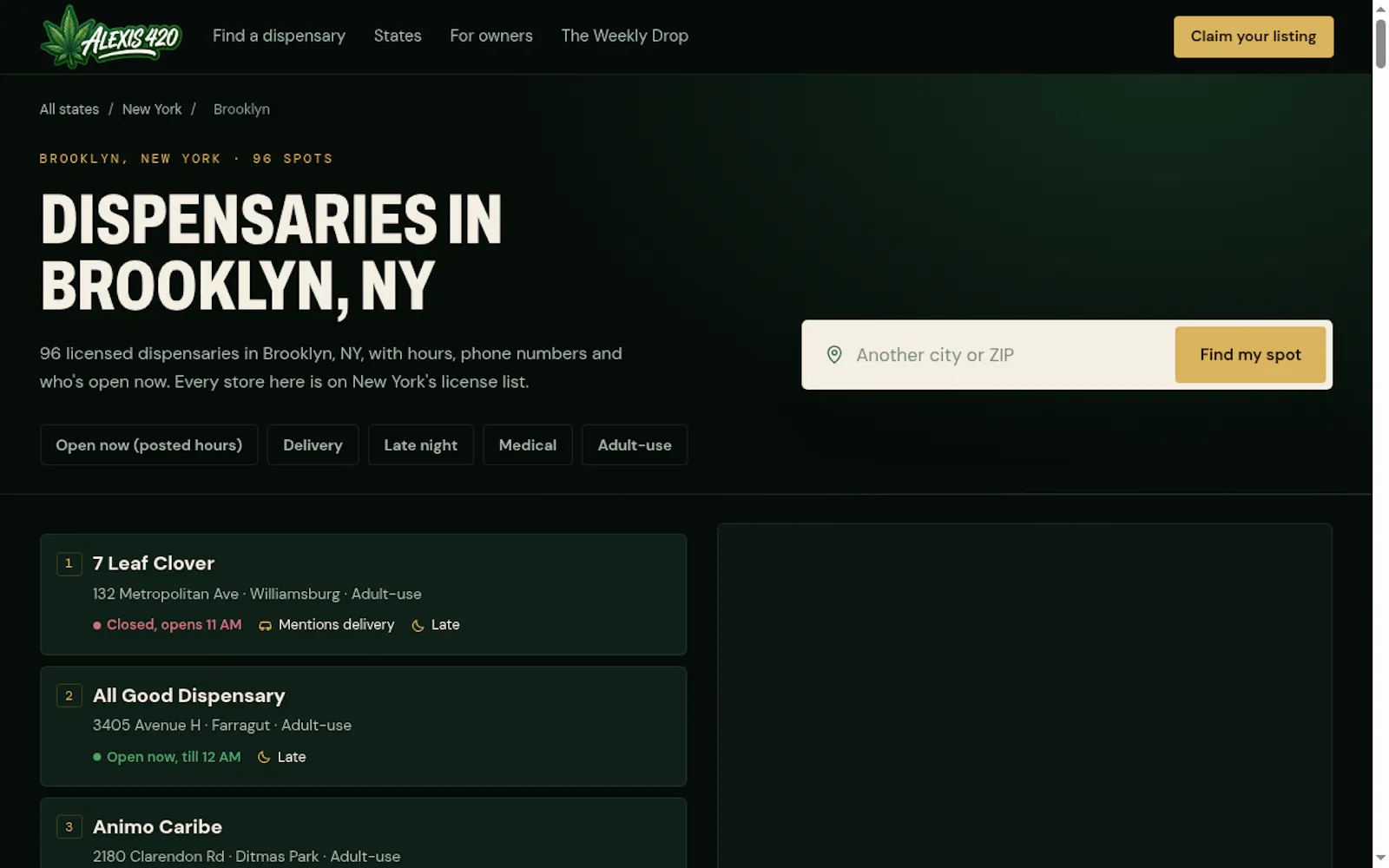Screen dimensions: 1389x868
Task: Click the scrollbar down arrow
Action: 1380,858
